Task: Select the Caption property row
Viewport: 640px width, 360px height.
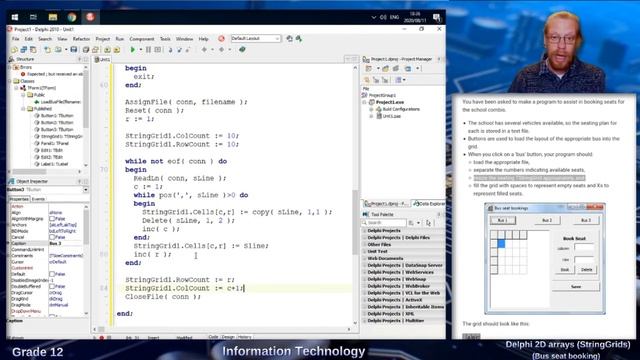Action: pyautogui.click(x=47, y=243)
